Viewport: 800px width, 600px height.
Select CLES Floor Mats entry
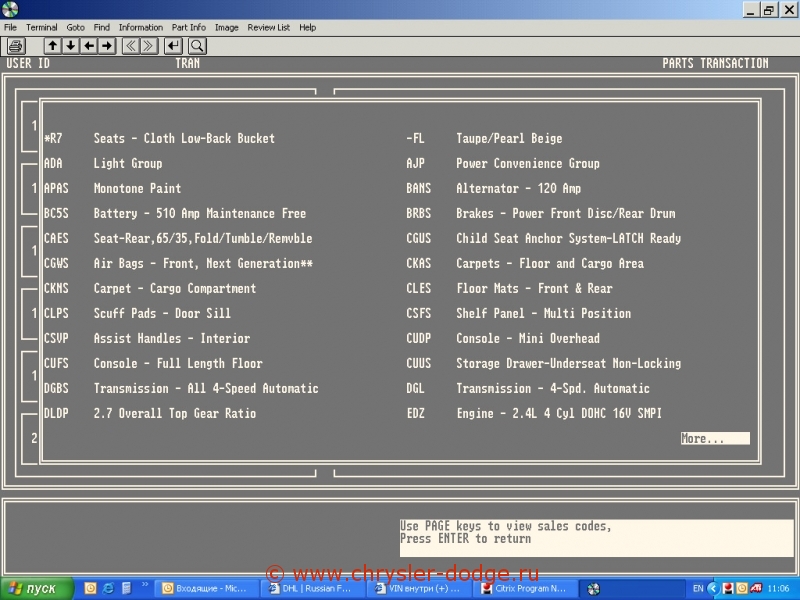[509, 288]
